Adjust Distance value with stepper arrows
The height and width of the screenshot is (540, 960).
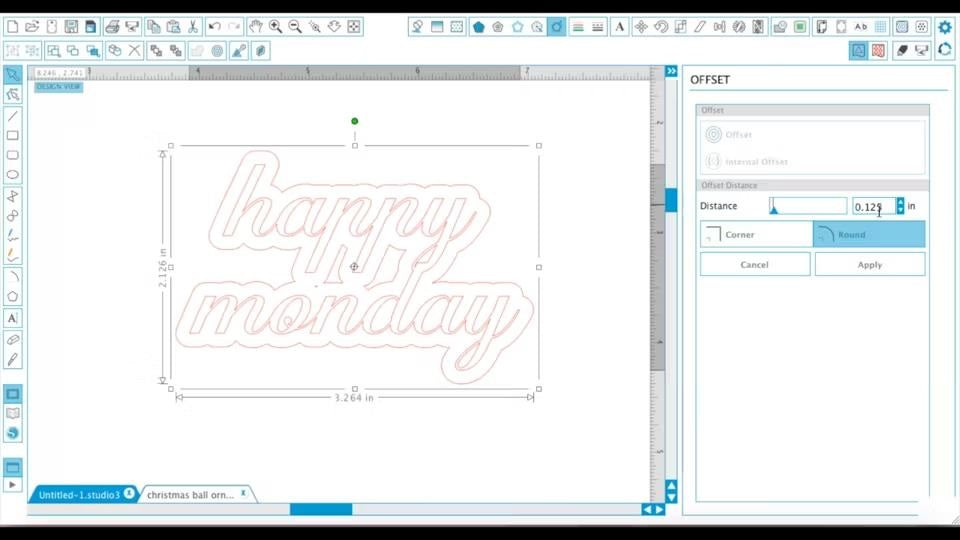click(900, 206)
